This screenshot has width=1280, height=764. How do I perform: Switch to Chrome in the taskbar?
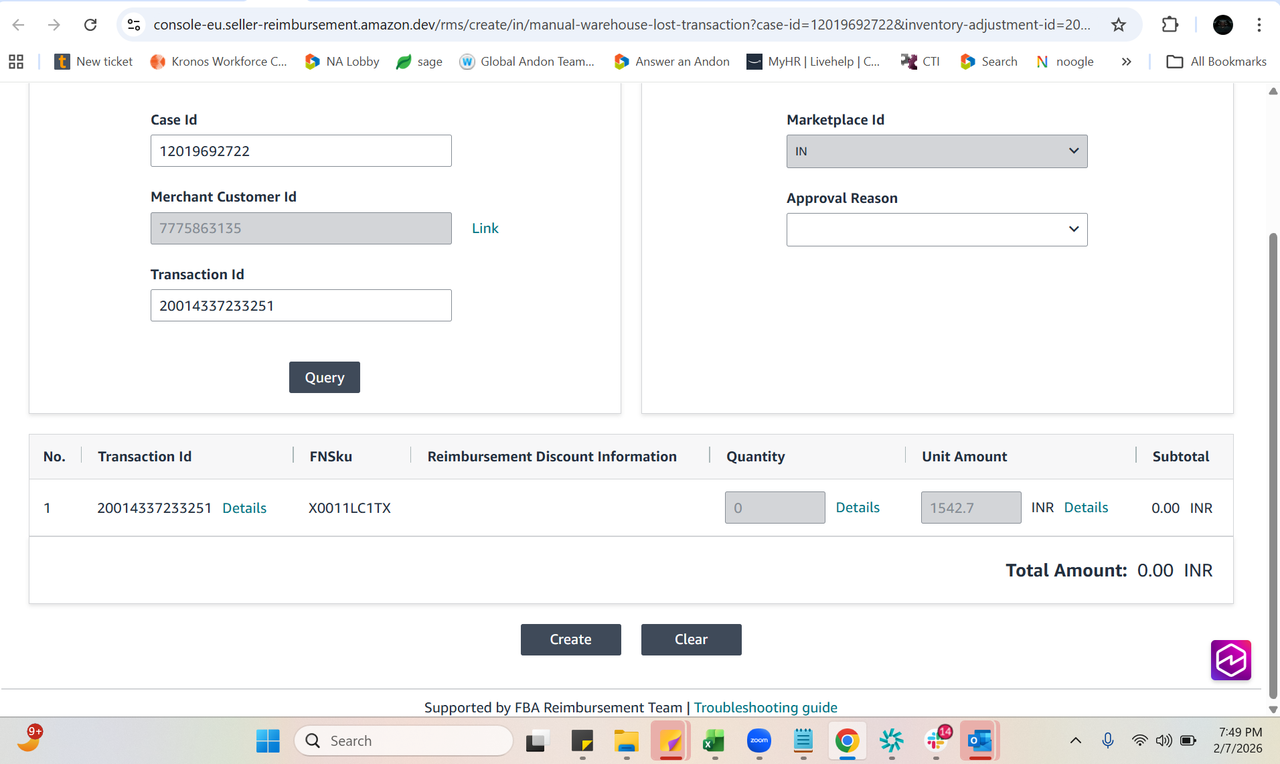point(847,740)
